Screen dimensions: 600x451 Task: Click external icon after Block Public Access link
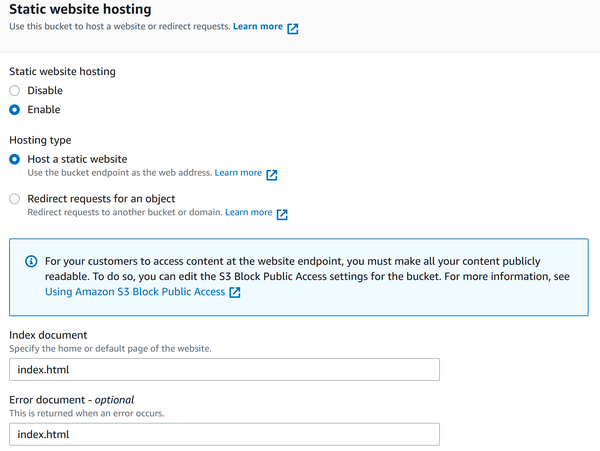pyautogui.click(x=235, y=293)
